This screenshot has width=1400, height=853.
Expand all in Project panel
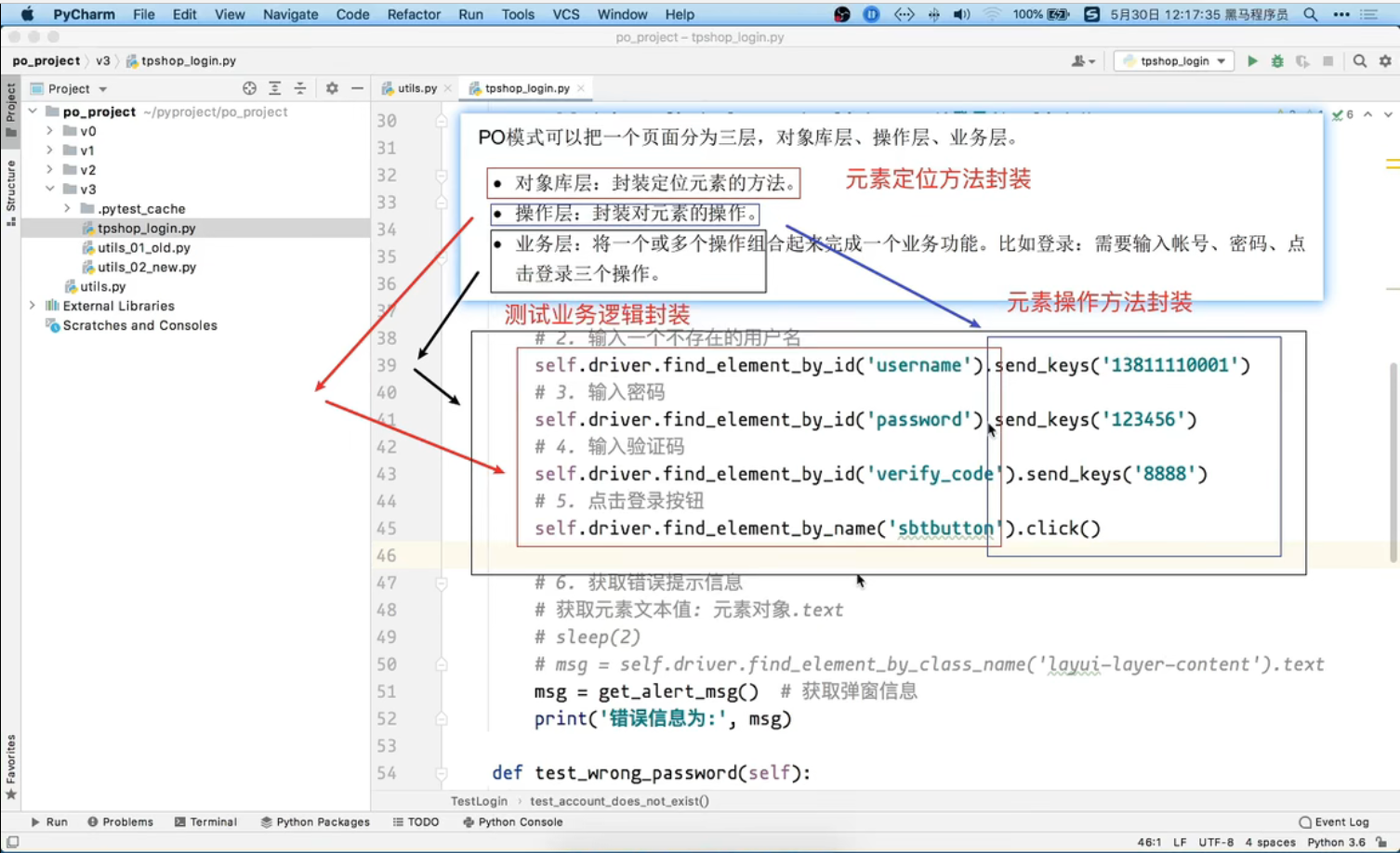[x=275, y=88]
